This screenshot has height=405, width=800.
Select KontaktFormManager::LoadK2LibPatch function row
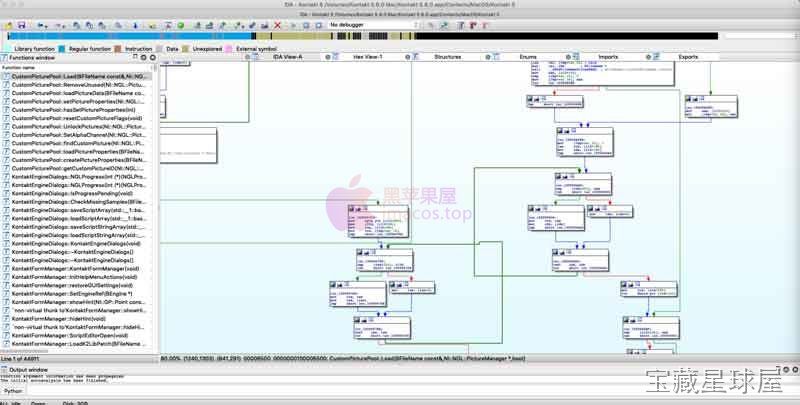(77, 344)
